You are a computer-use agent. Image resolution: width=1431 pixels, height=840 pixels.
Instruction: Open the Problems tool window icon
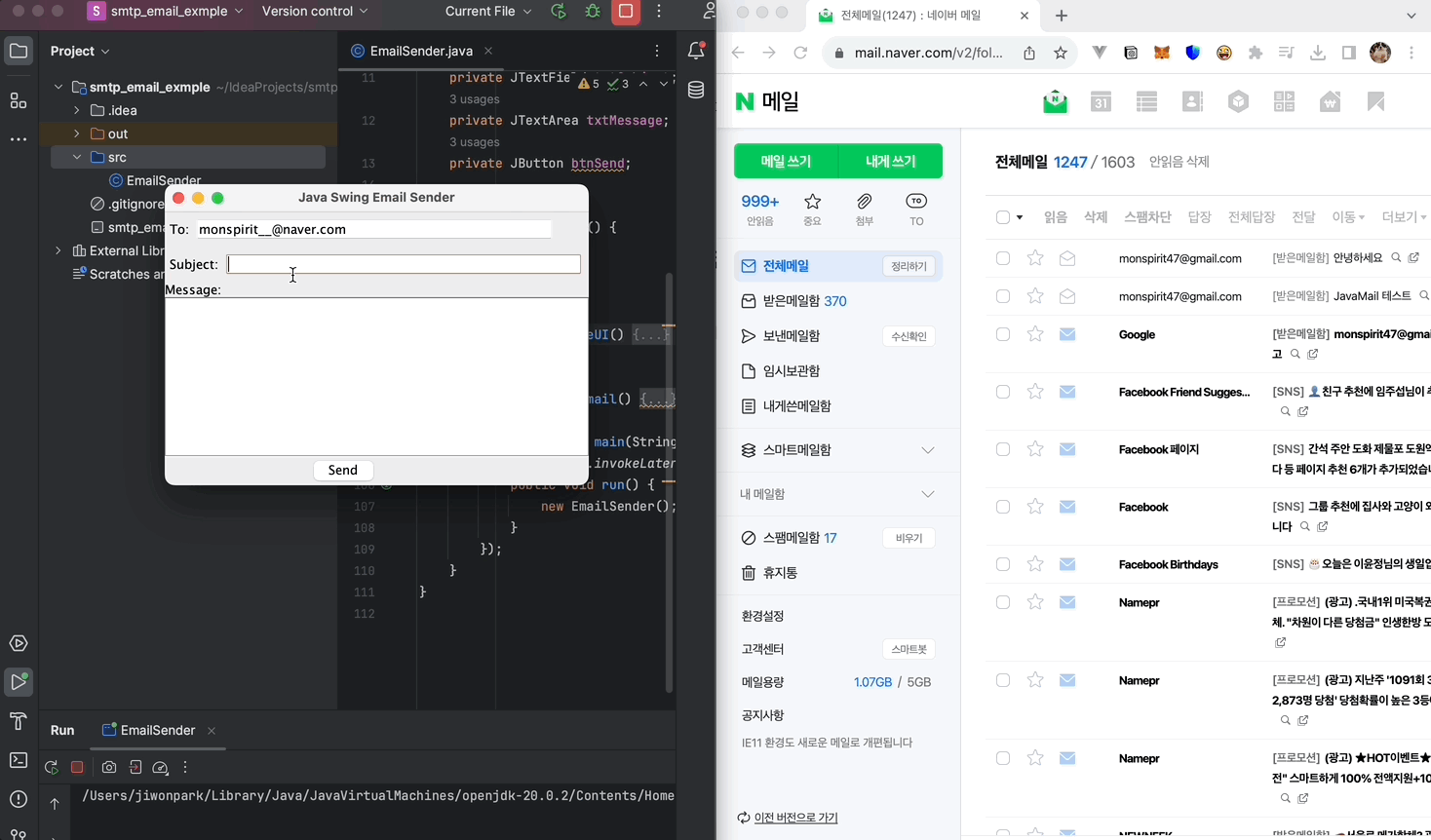coord(19,799)
